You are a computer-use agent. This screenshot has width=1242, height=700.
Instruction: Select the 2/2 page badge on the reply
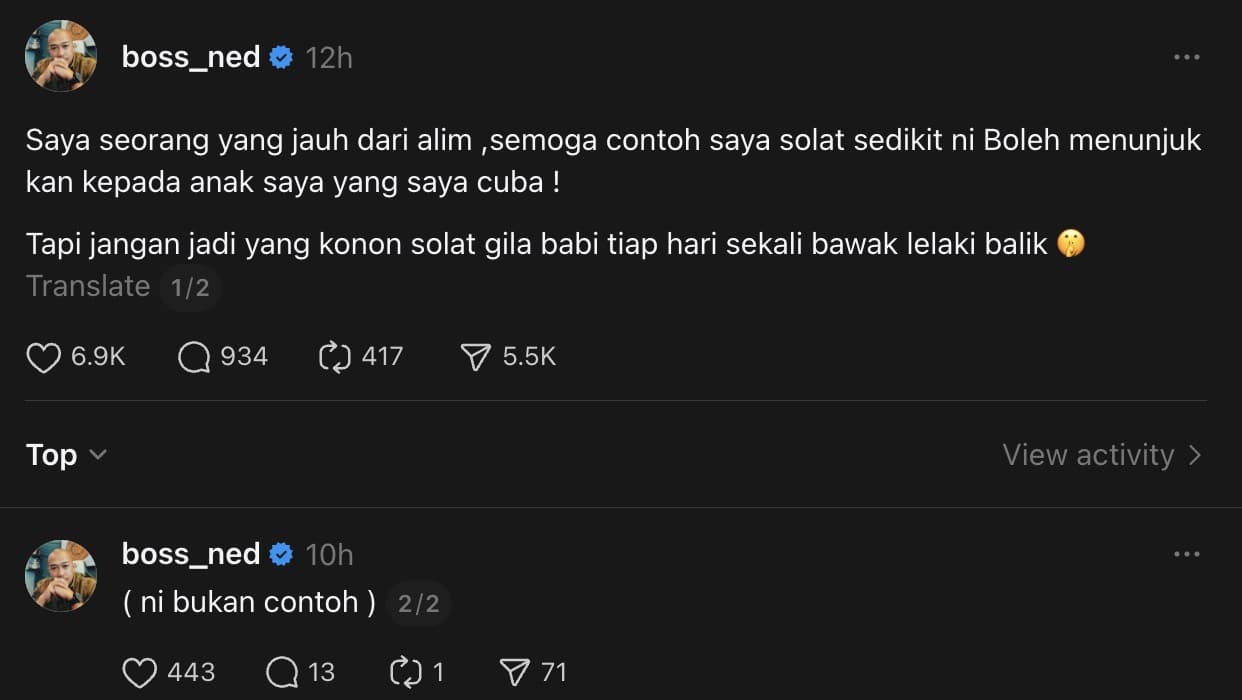[419, 602]
